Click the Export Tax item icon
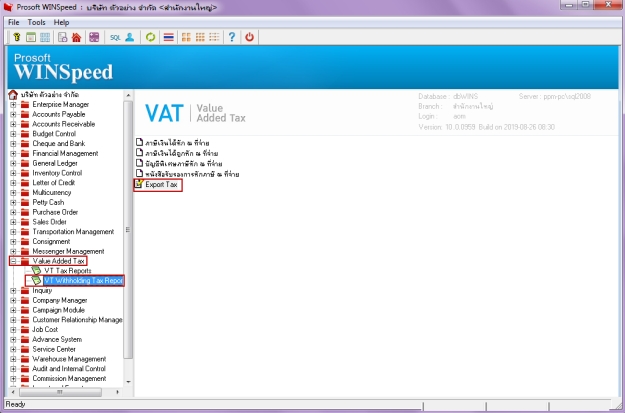The width and height of the screenshot is (625, 413). (x=139, y=184)
